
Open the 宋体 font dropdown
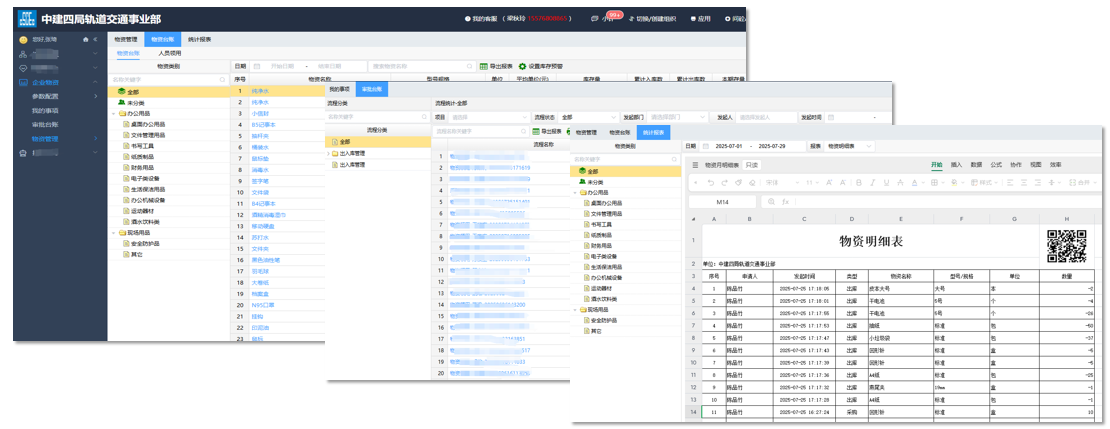[x=782, y=183]
